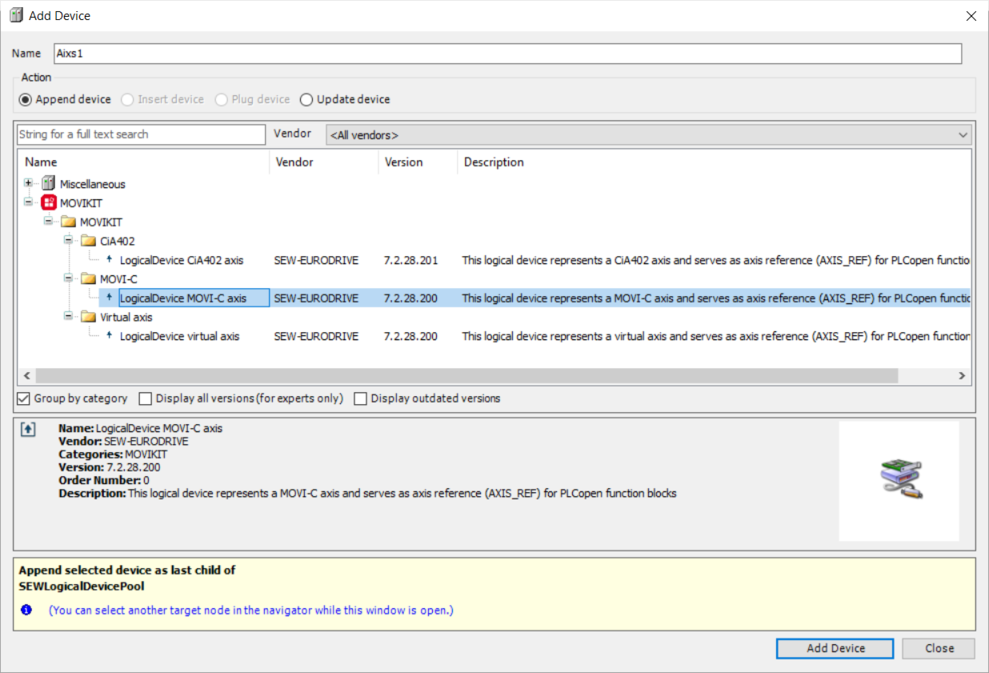Screen dimensions: 989x673
Task: Enable Display all versions checkbox
Action: (x=146, y=399)
